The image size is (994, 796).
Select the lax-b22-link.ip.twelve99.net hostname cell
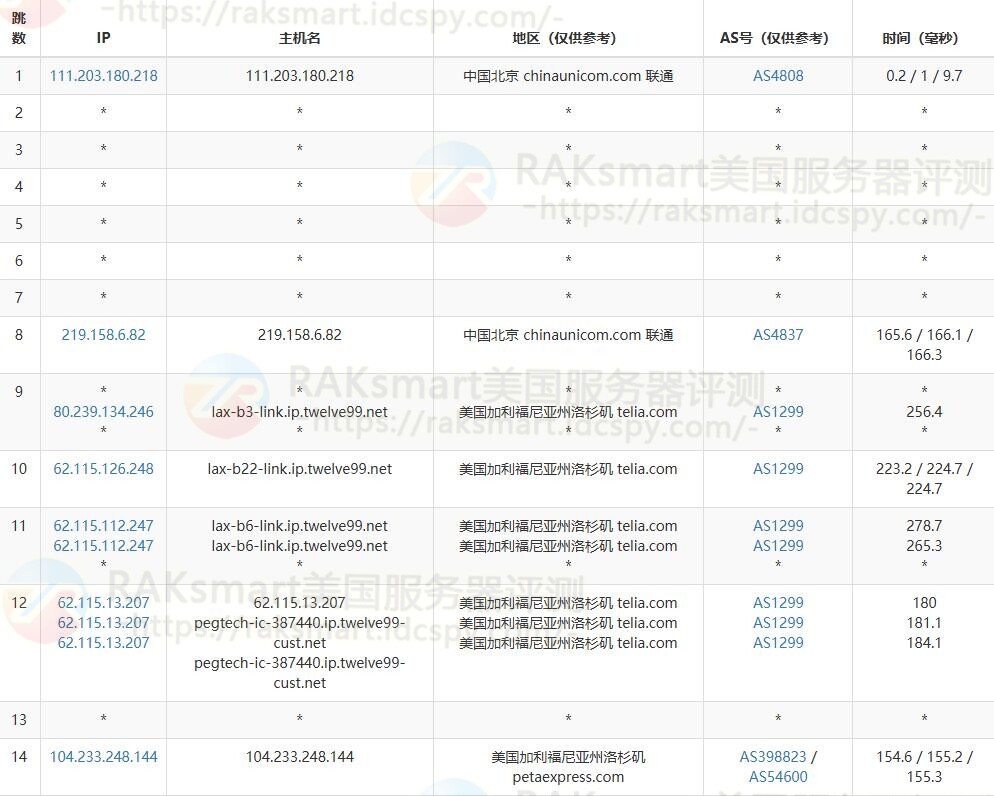pos(299,469)
